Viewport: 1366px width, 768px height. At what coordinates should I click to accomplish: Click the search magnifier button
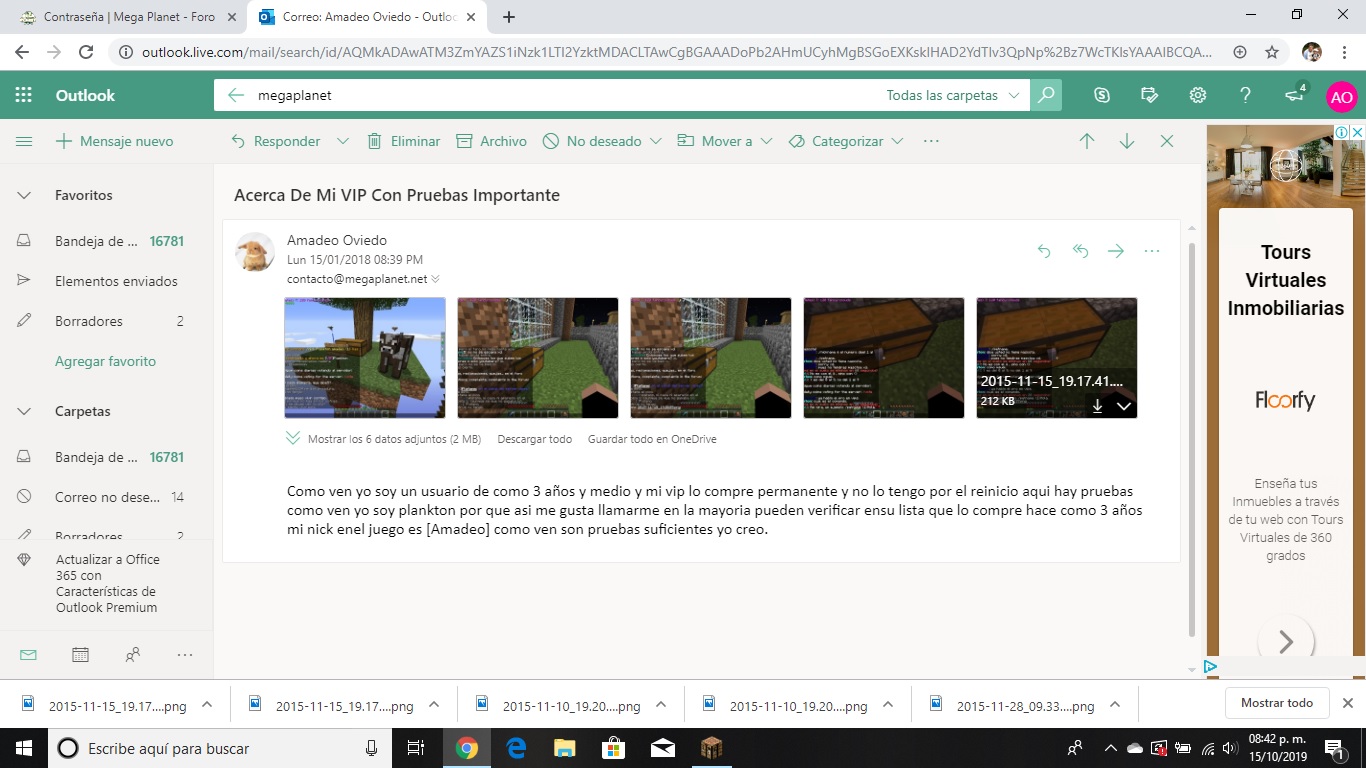pos(1046,96)
